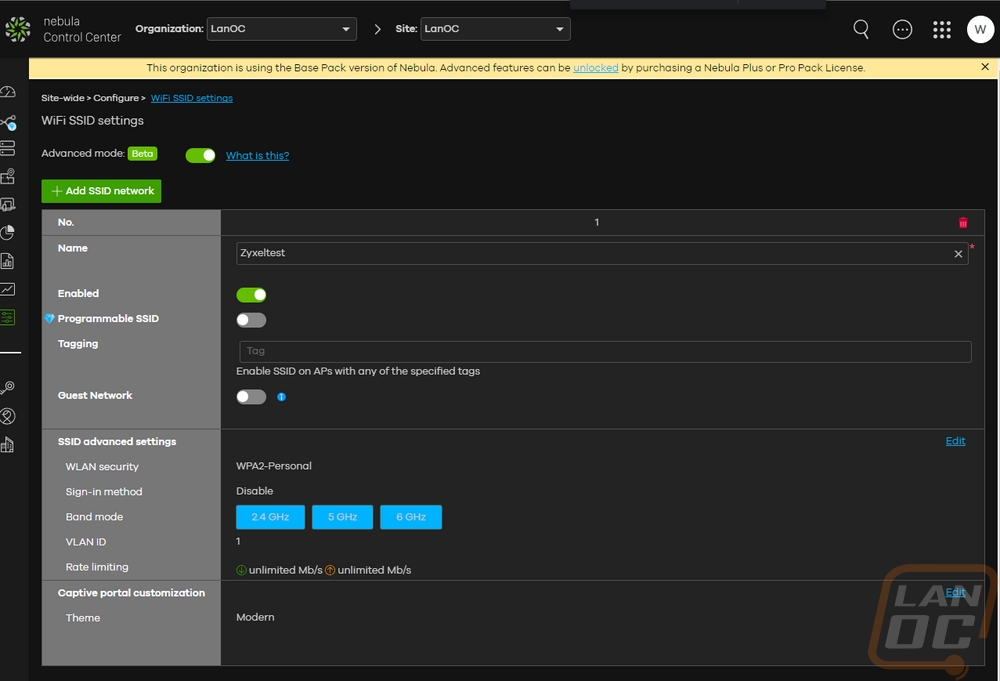
Task: Open the report document icon in sidebar
Action: tap(8, 261)
